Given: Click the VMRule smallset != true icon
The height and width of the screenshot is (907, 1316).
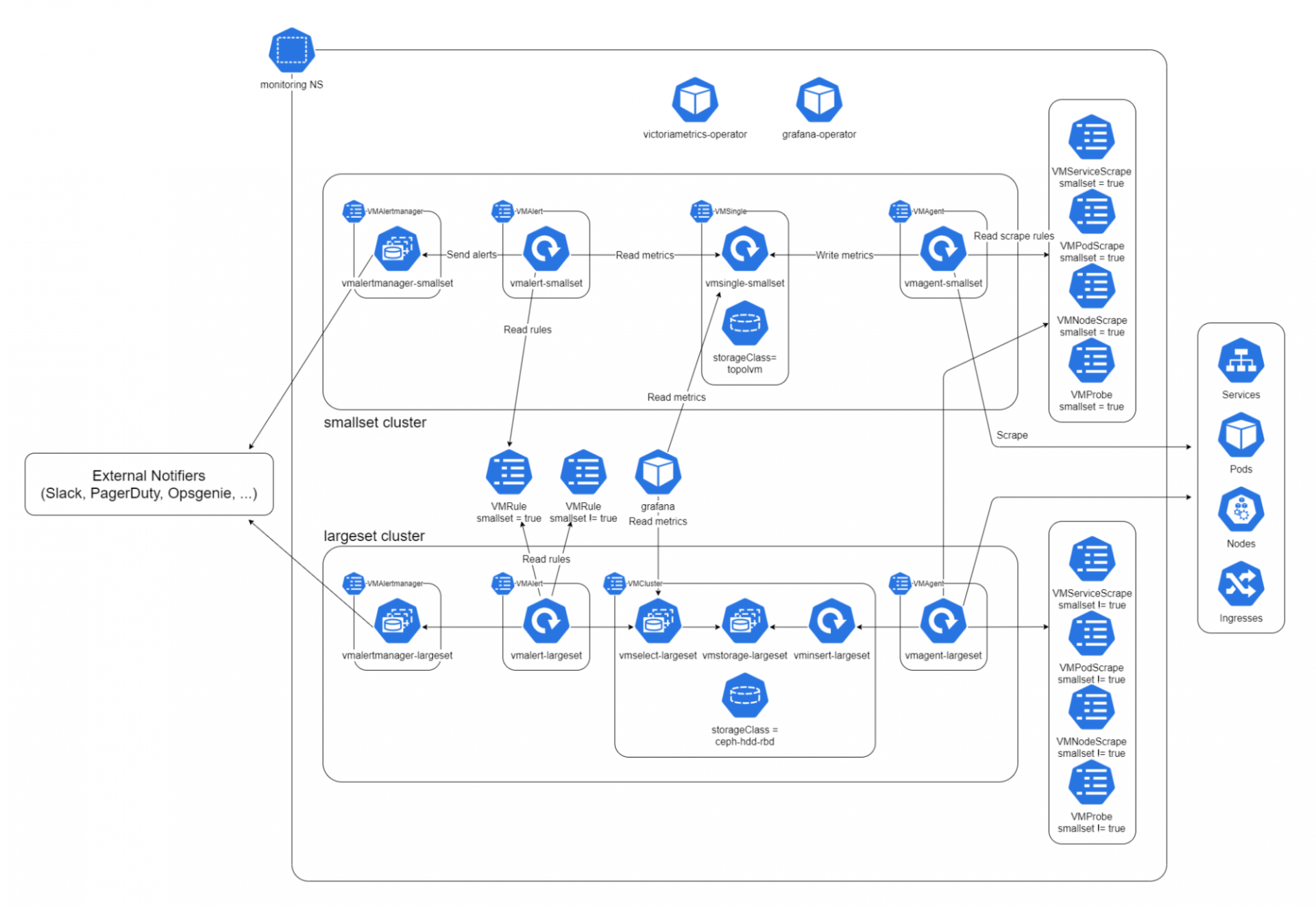Looking at the screenshot, I should point(583,472).
